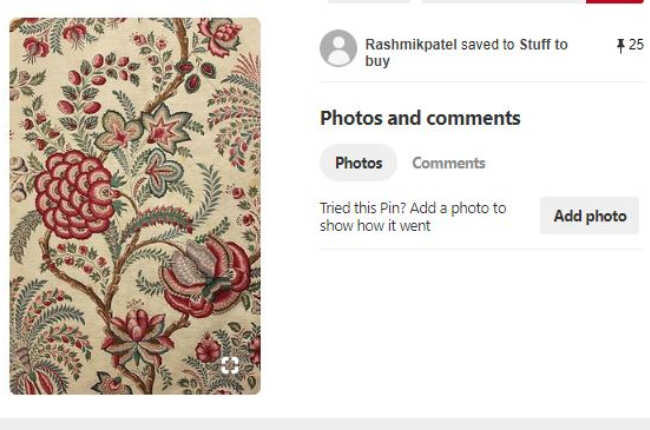Click the 'saved to' text next to Rashmikpatel

point(488,44)
